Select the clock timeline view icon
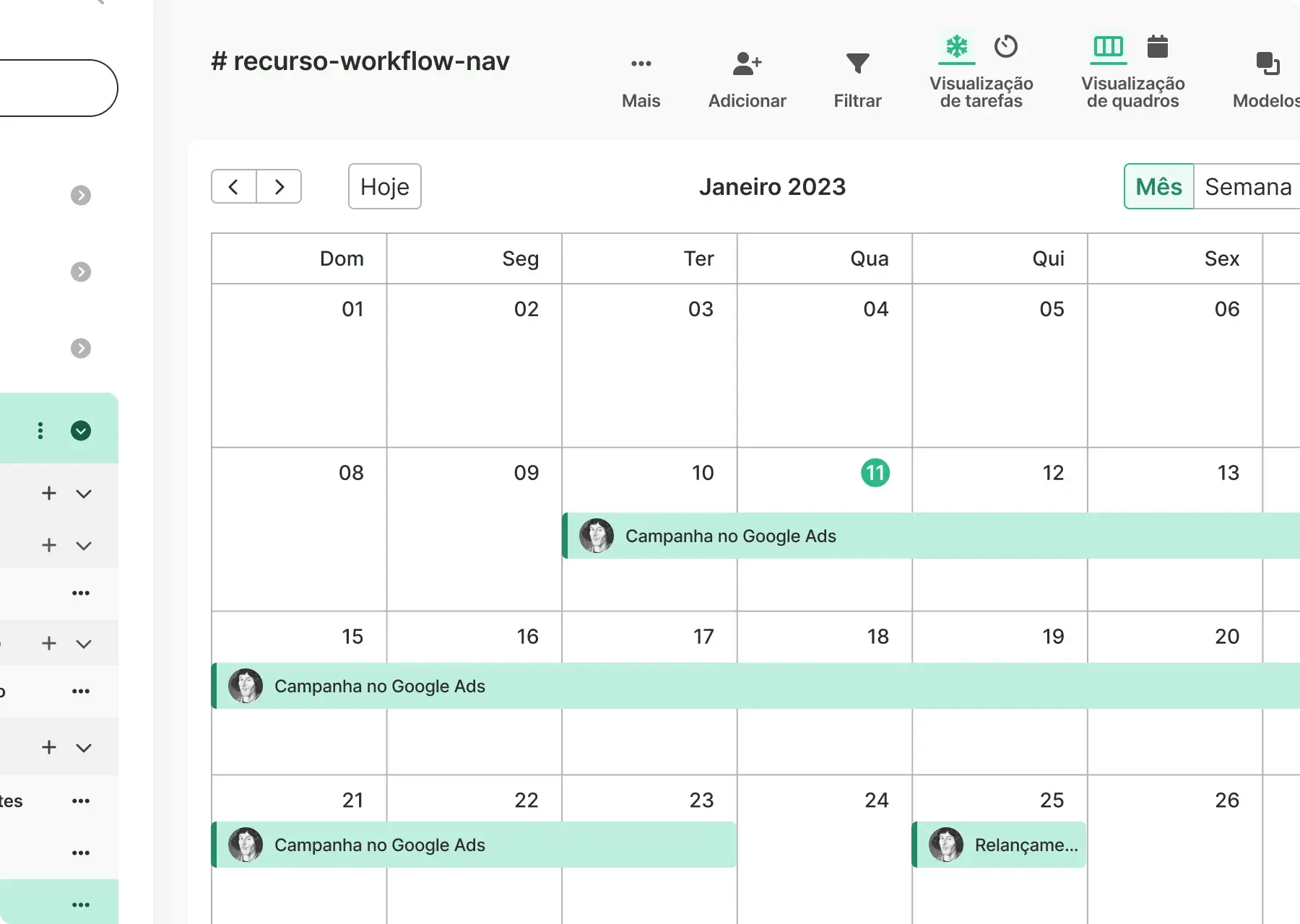 1005,47
